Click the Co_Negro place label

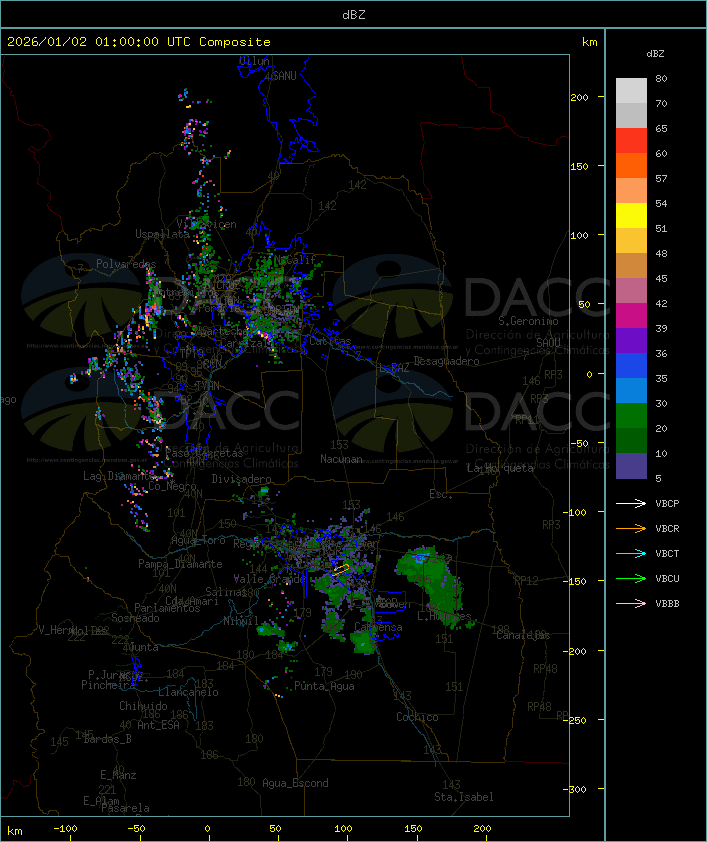coord(172,486)
